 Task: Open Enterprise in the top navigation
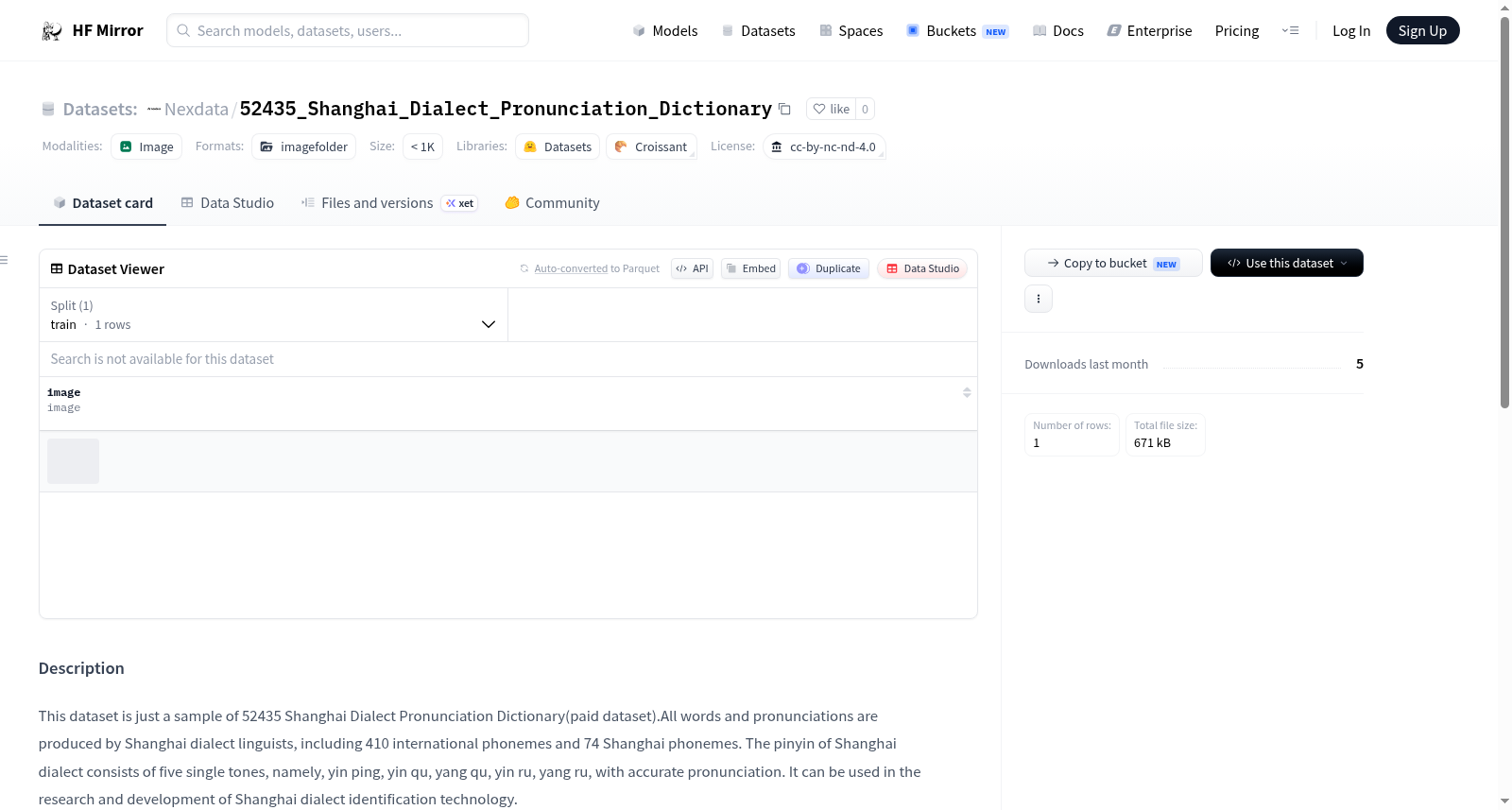coord(1149,30)
